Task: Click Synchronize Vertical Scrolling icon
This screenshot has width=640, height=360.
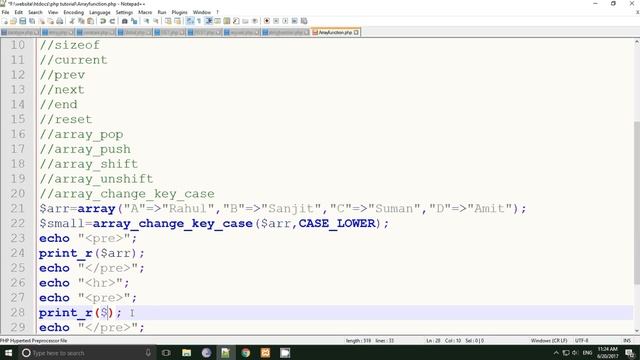Action: pyautogui.click(x=168, y=21)
